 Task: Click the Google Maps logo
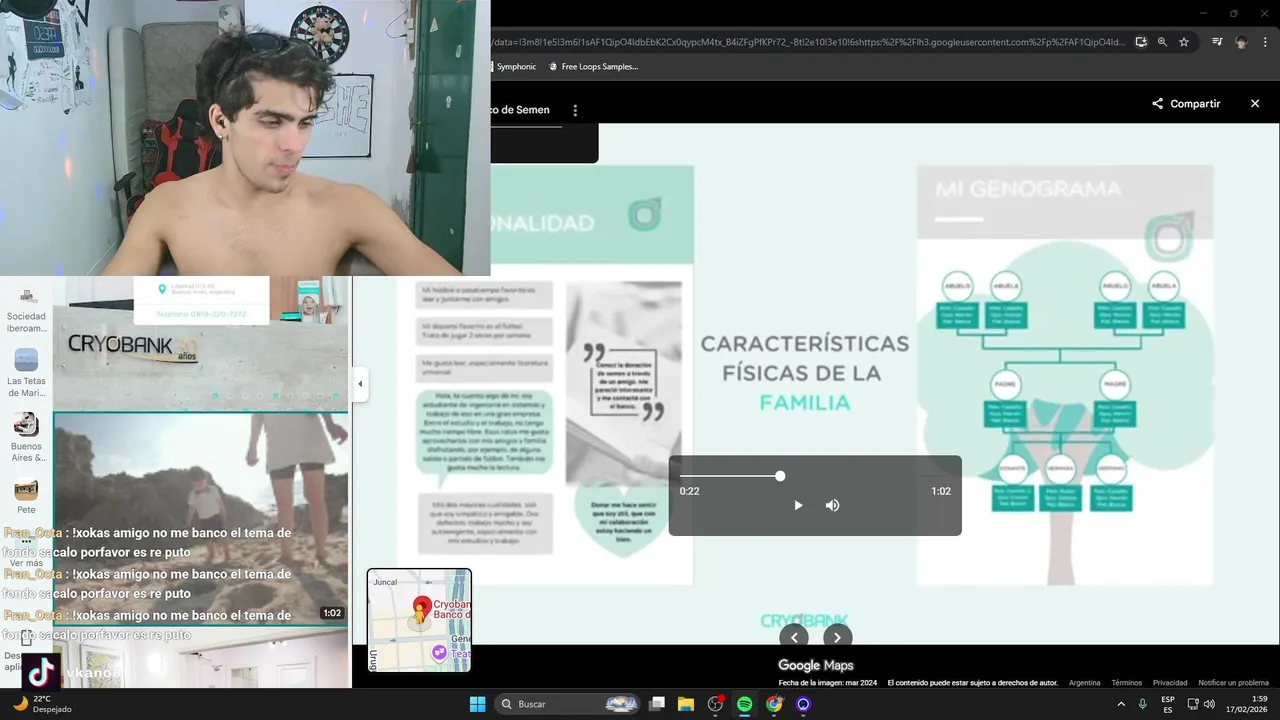point(816,665)
